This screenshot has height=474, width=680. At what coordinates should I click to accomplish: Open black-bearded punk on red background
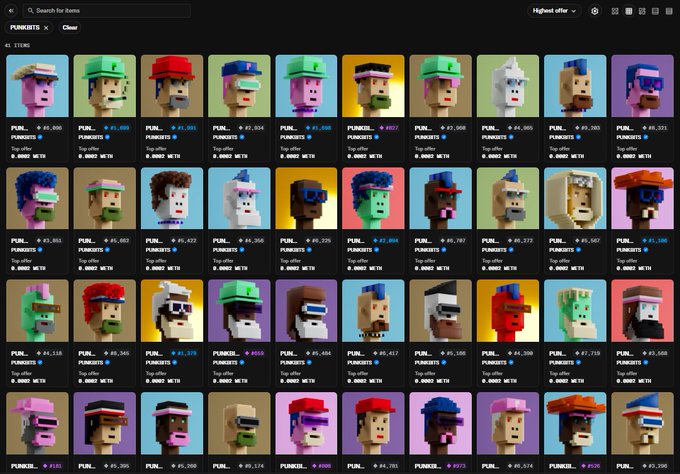click(x=642, y=311)
